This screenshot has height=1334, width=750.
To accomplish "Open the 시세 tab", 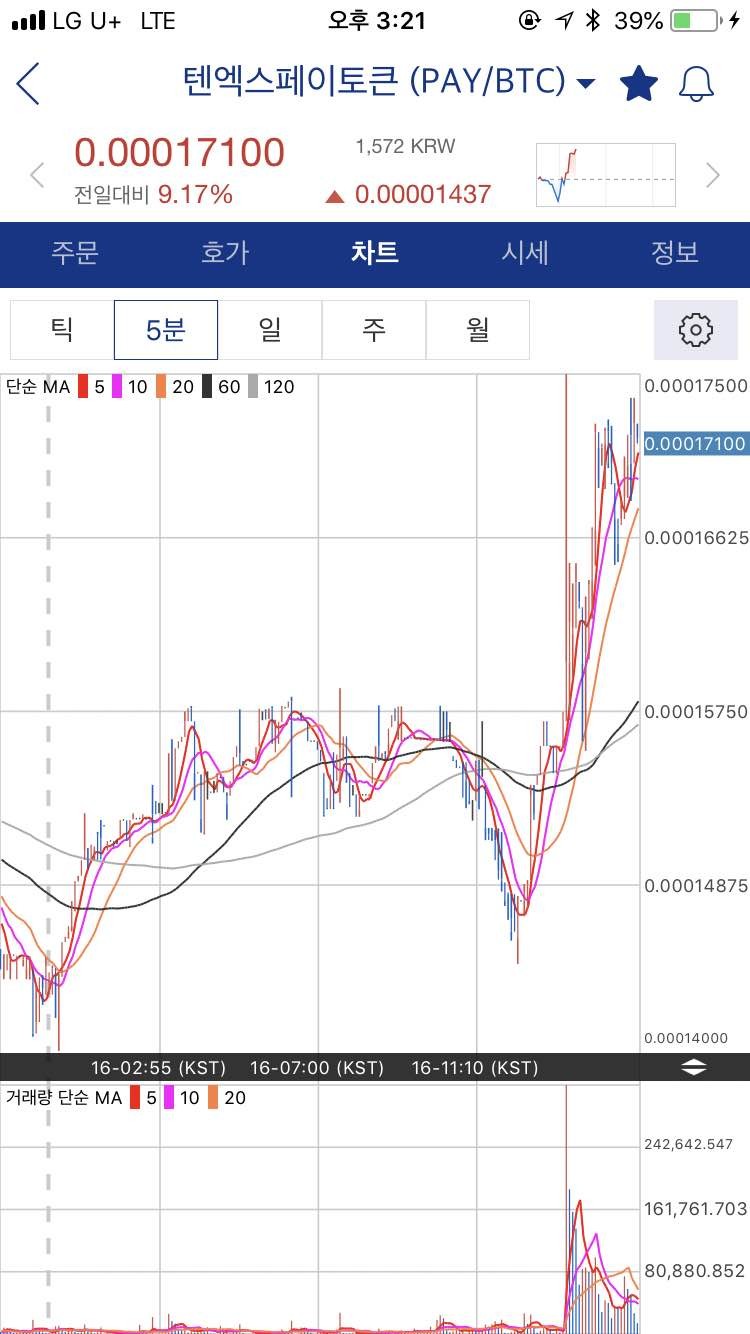I will pyautogui.click(x=525, y=253).
